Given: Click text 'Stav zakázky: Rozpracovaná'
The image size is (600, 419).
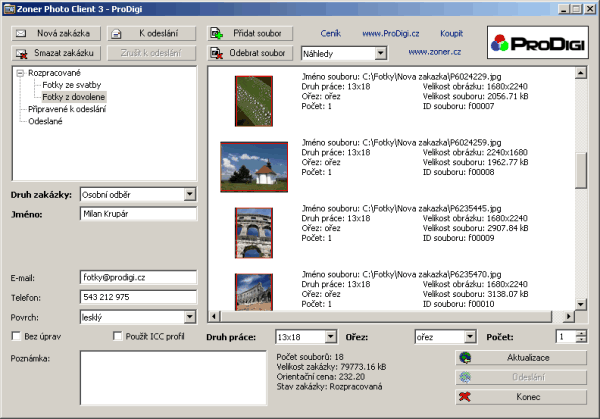Looking at the screenshot, I should pyautogui.click(x=329, y=387).
